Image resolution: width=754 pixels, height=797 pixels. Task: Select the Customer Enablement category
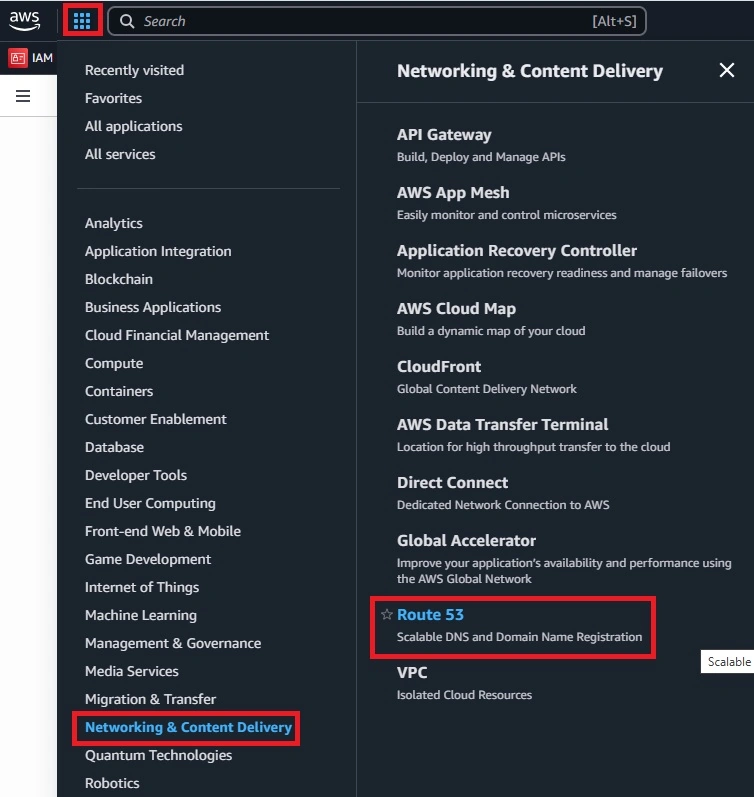click(x=156, y=419)
